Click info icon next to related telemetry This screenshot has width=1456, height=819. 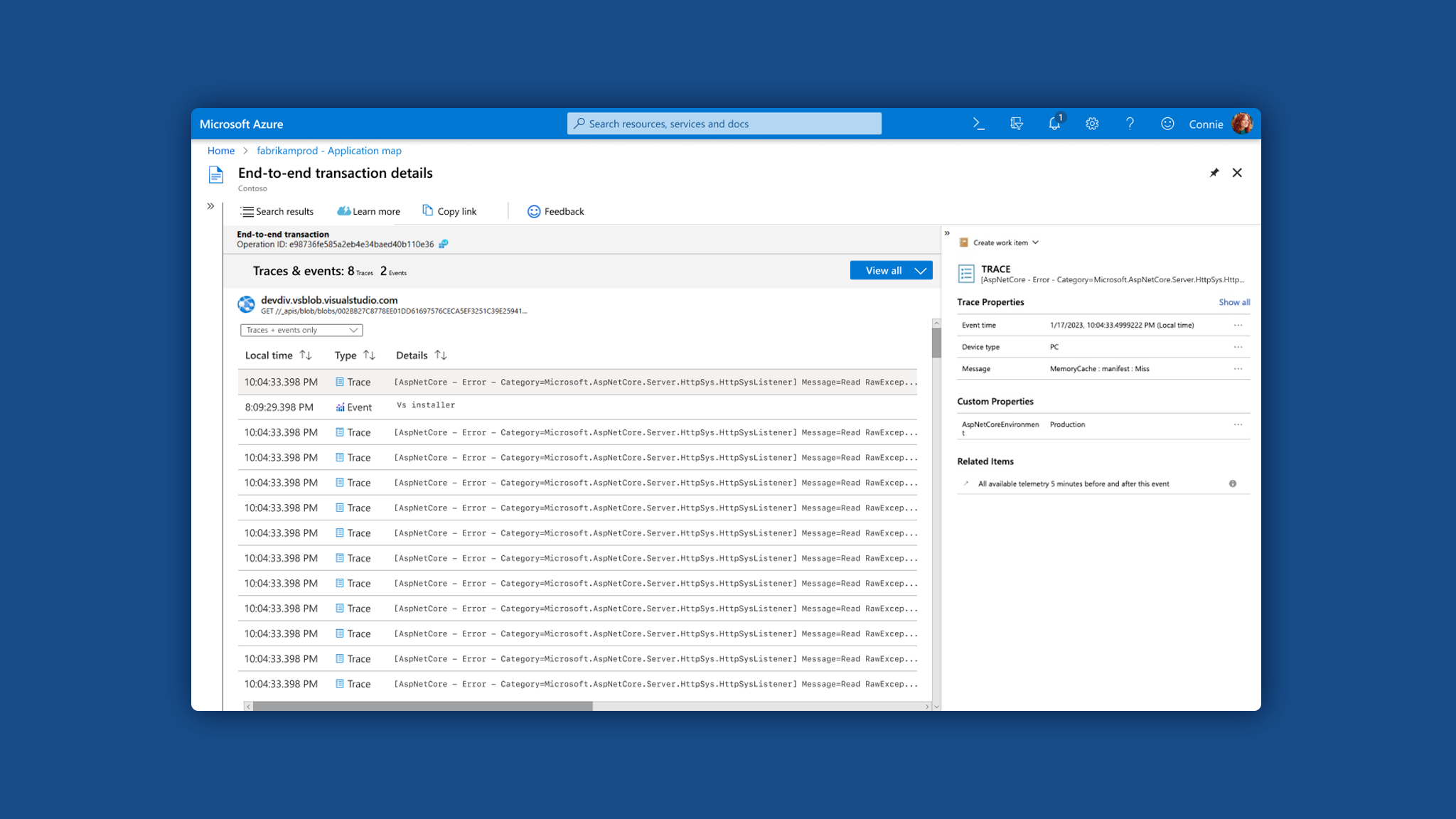1233,484
